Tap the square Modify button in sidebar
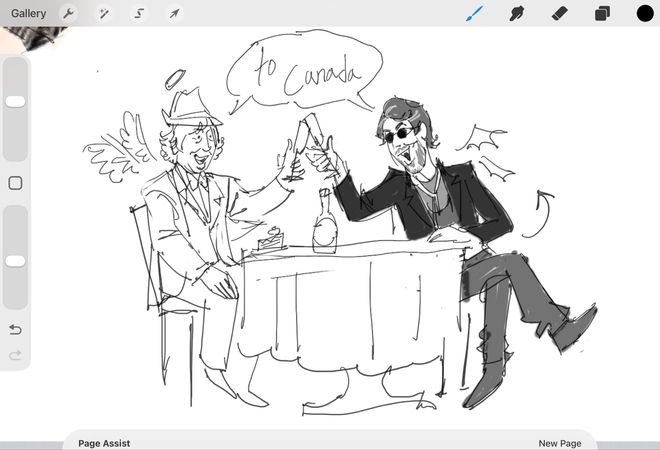This screenshot has height=450, width=660. (x=15, y=183)
